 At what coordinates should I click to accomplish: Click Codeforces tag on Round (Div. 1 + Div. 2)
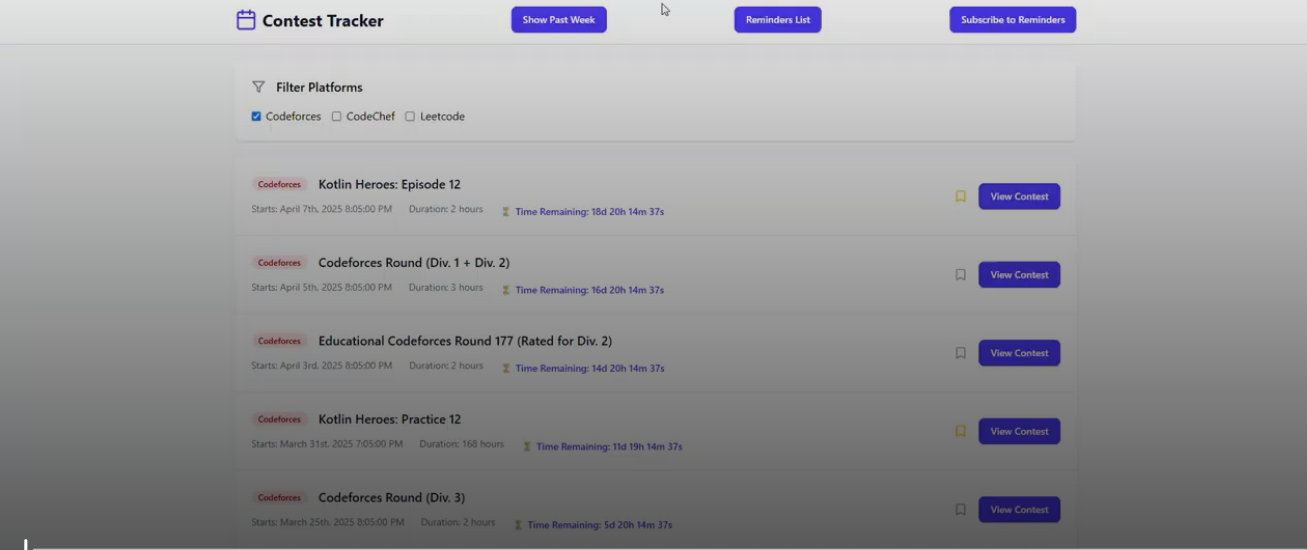click(x=279, y=263)
